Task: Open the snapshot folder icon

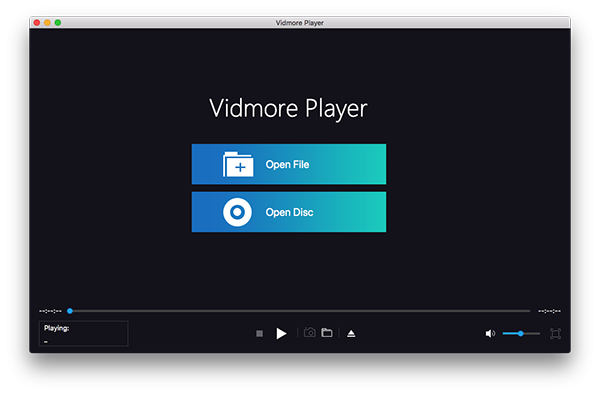Action: coord(327,333)
